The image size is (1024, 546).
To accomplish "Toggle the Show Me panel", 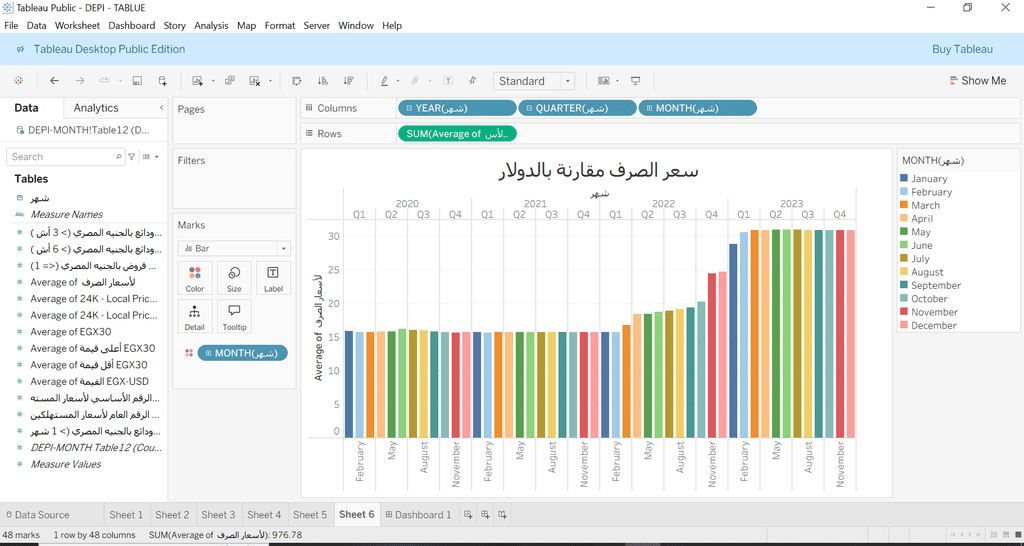I will (977, 81).
